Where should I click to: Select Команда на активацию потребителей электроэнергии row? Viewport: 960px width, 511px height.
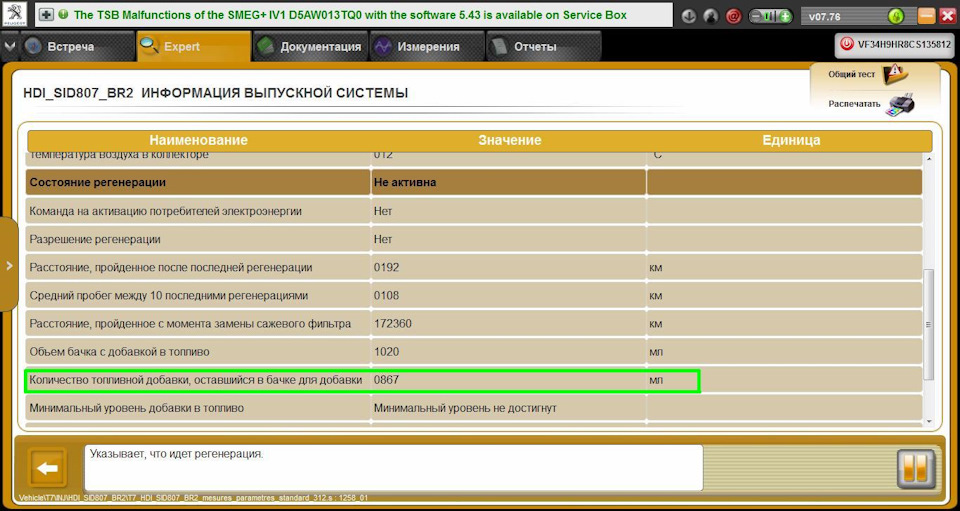(x=474, y=211)
